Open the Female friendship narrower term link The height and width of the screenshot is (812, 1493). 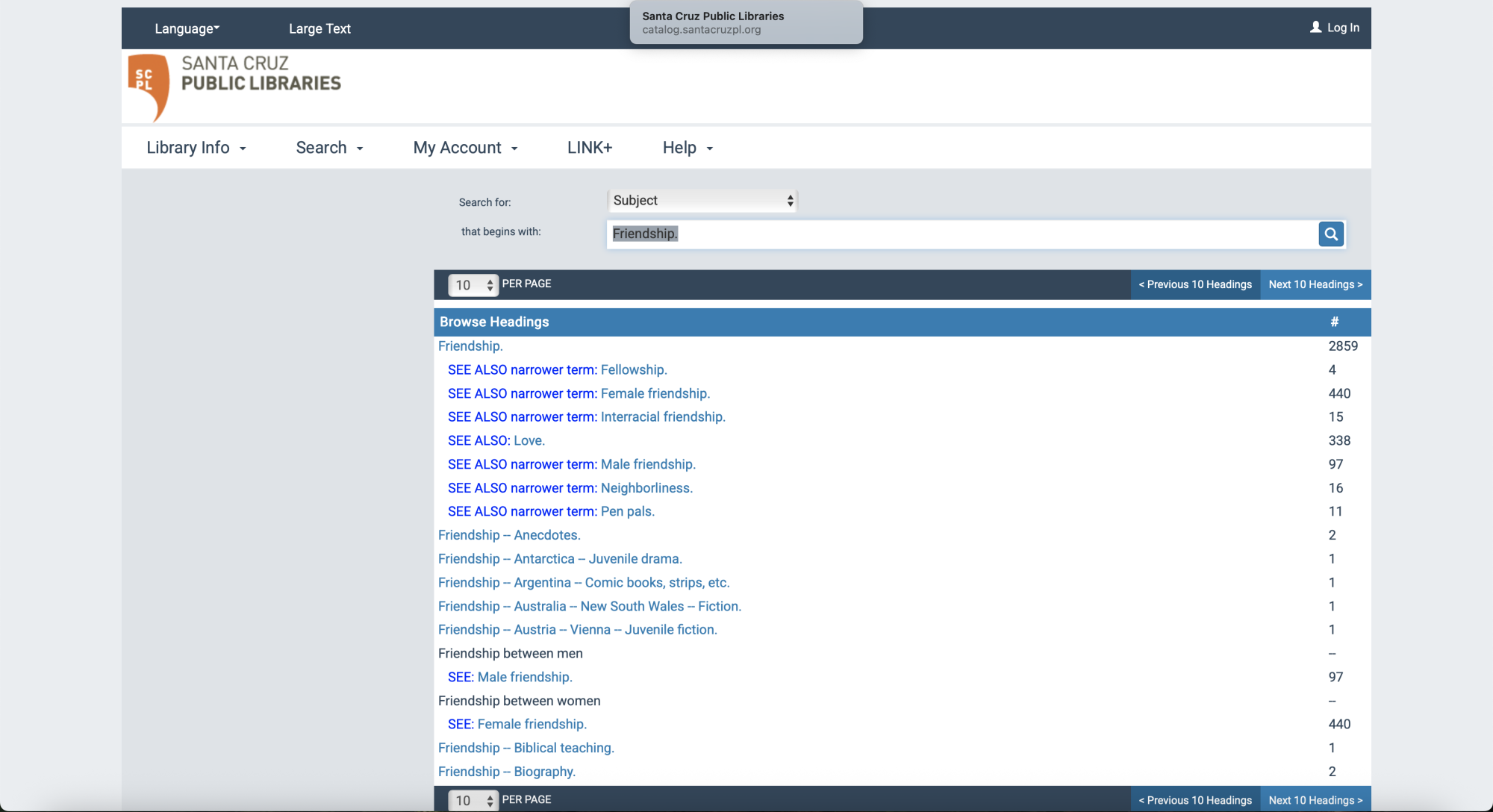(x=654, y=393)
